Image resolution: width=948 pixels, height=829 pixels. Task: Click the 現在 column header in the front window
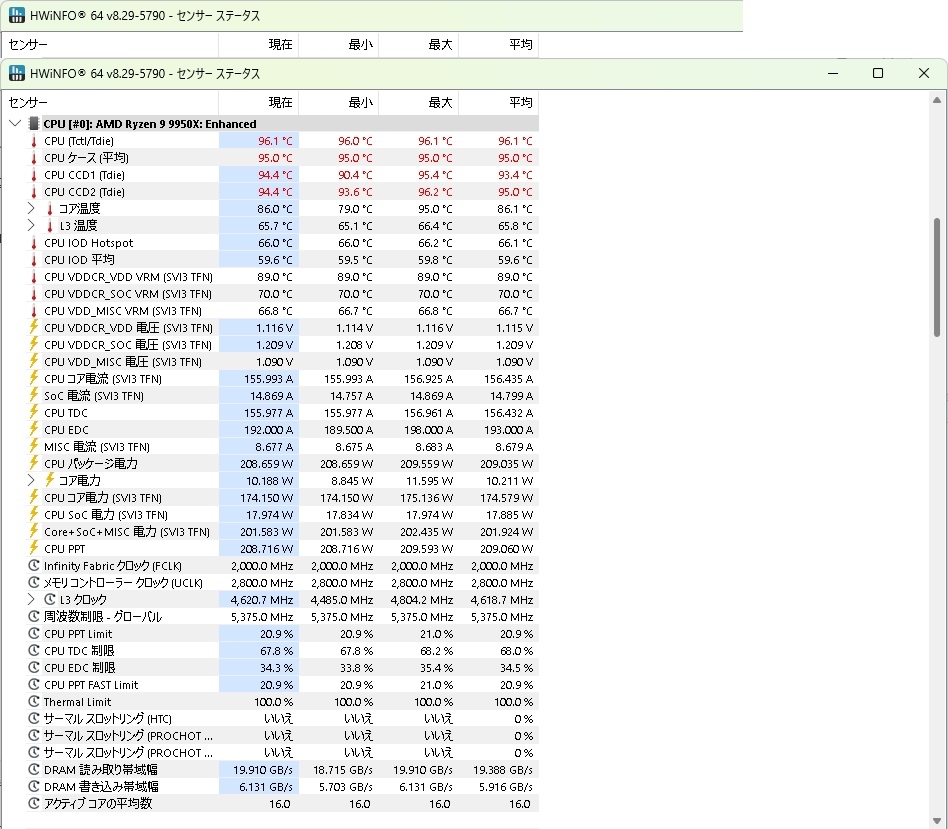[x=259, y=103]
